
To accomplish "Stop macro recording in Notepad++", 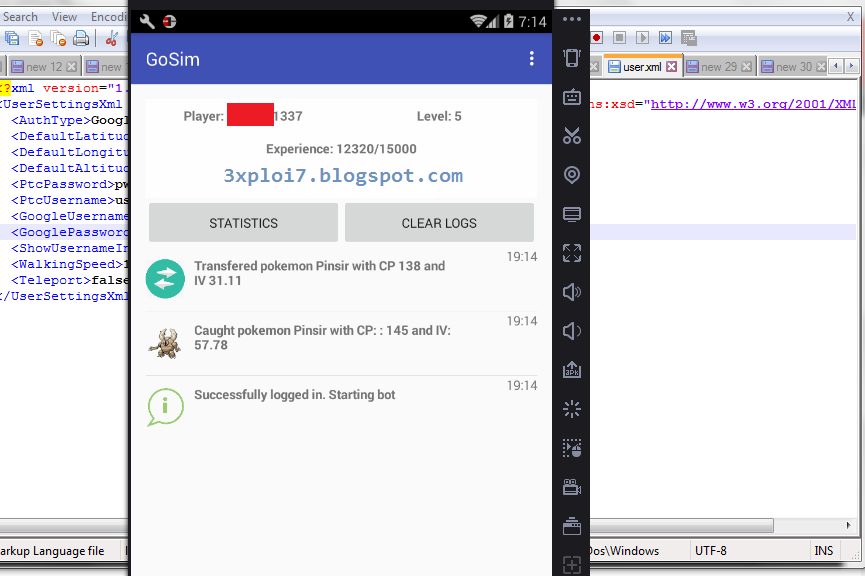I will click(x=620, y=38).
